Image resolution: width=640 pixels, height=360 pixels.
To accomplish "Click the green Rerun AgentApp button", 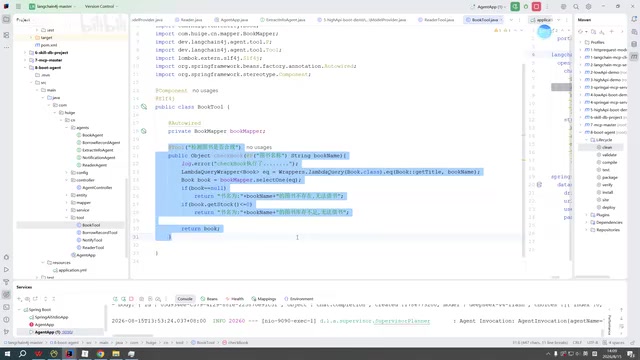I will (515, 7).
